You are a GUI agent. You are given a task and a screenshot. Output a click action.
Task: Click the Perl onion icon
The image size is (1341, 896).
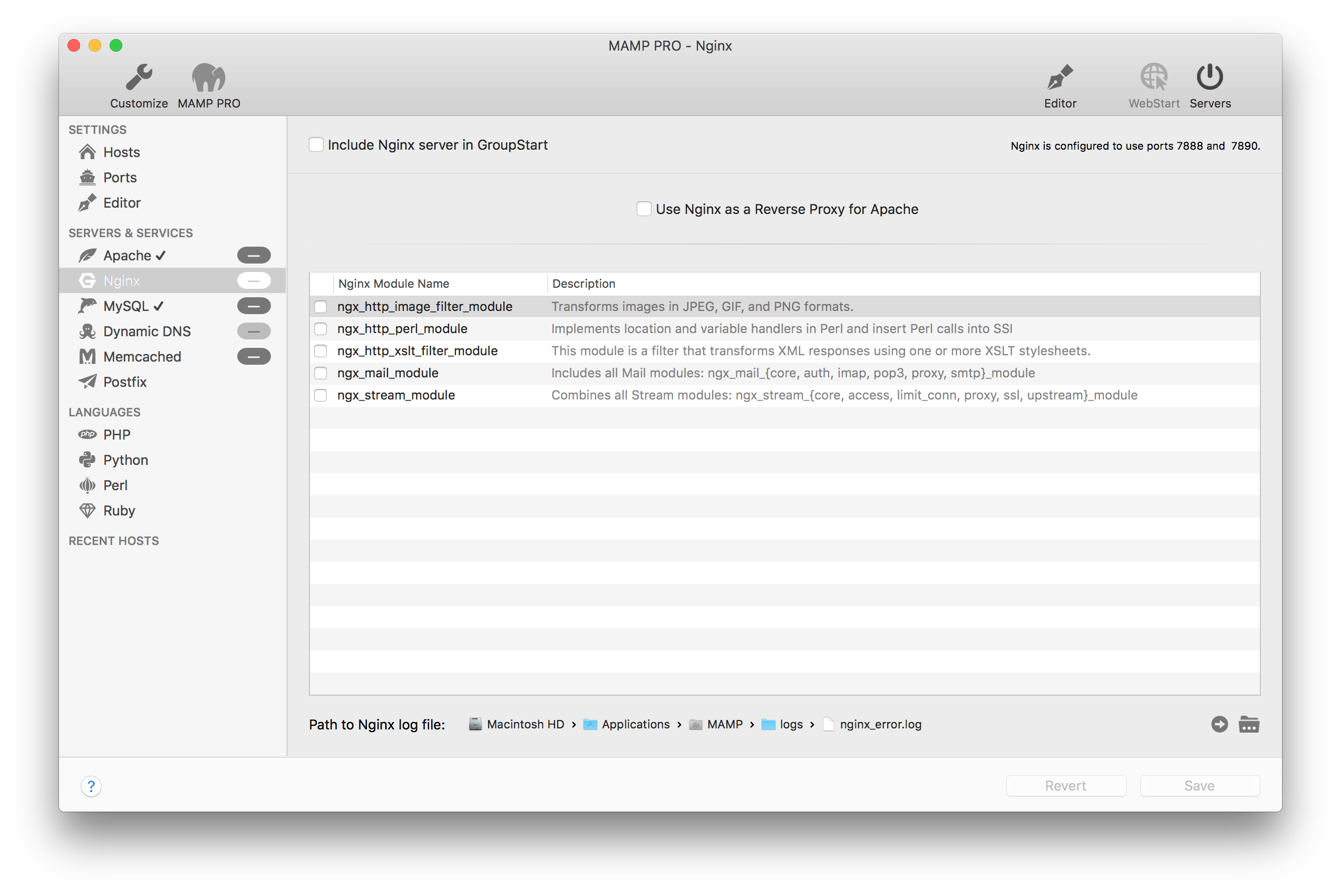tap(88, 485)
